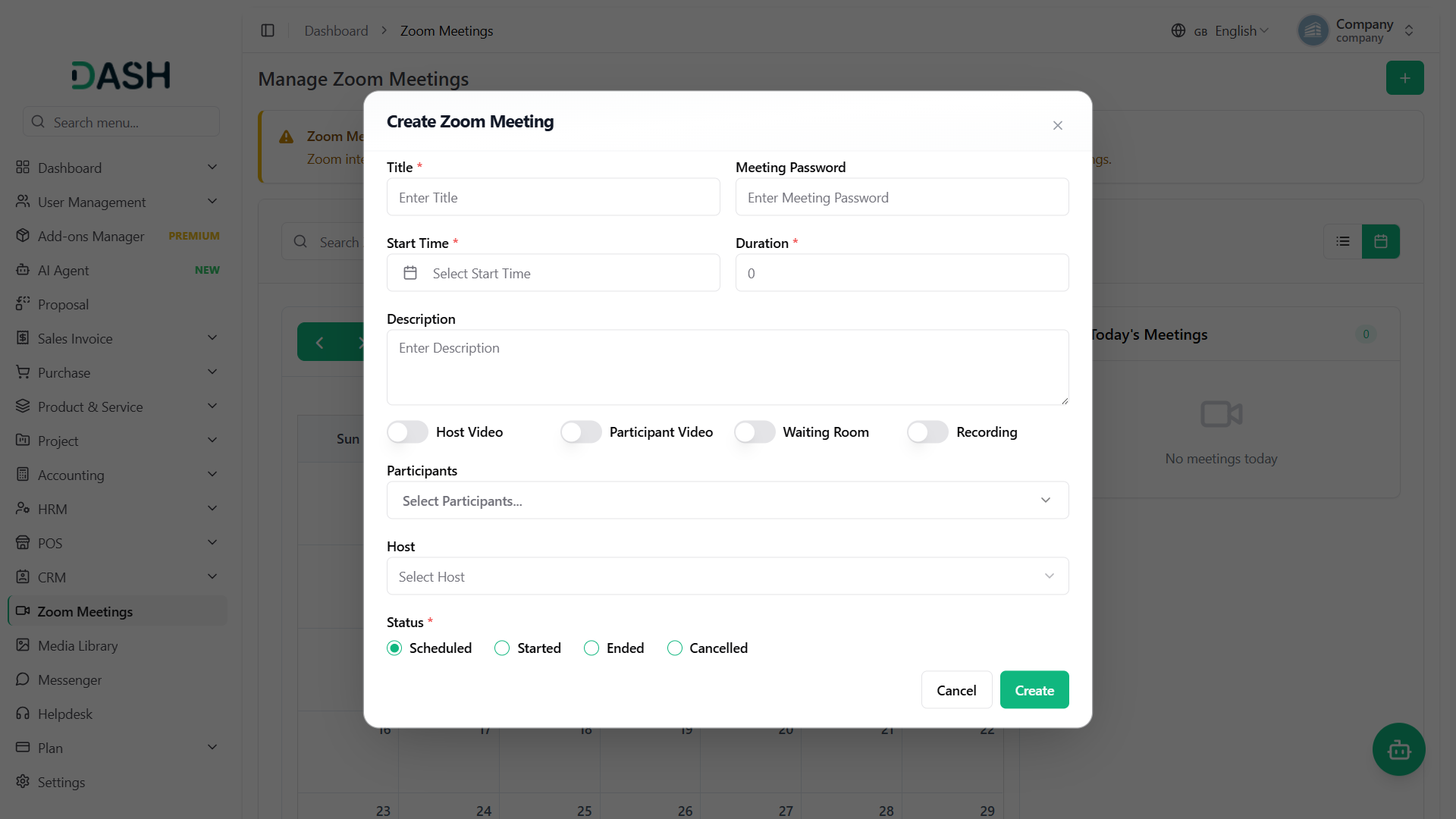Click the Enter Title input field
This screenshot has height=819, width=1456.
click(554, 197)
